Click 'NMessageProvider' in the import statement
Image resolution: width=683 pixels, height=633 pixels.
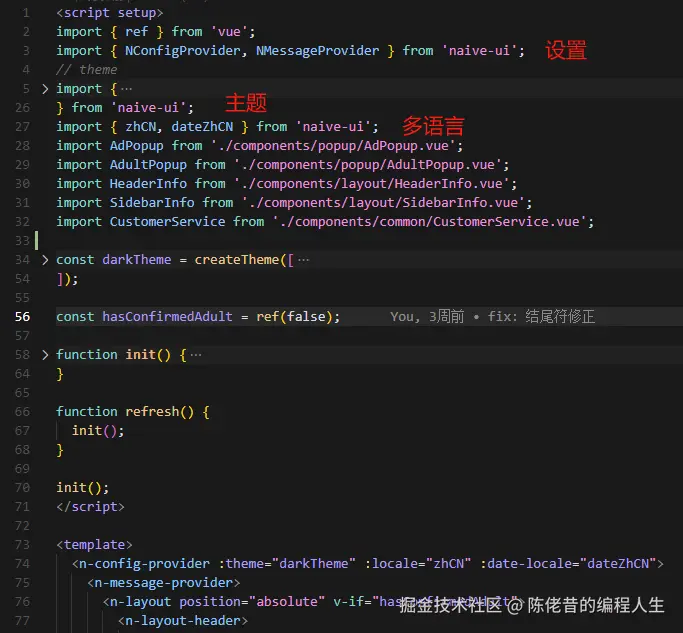tap(318, 51)
